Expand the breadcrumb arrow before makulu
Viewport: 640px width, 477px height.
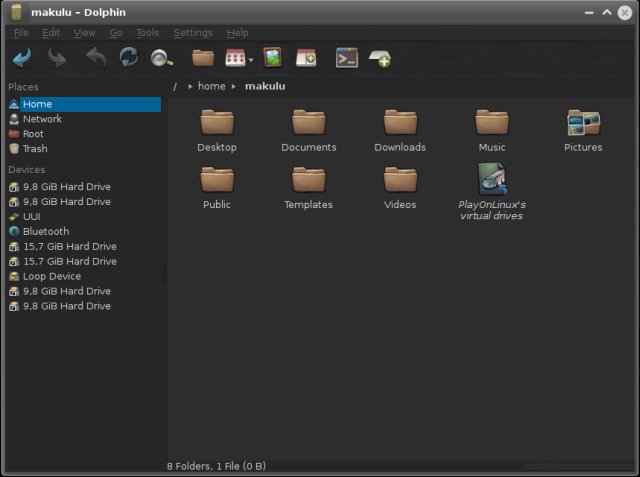tap(235, 87)
